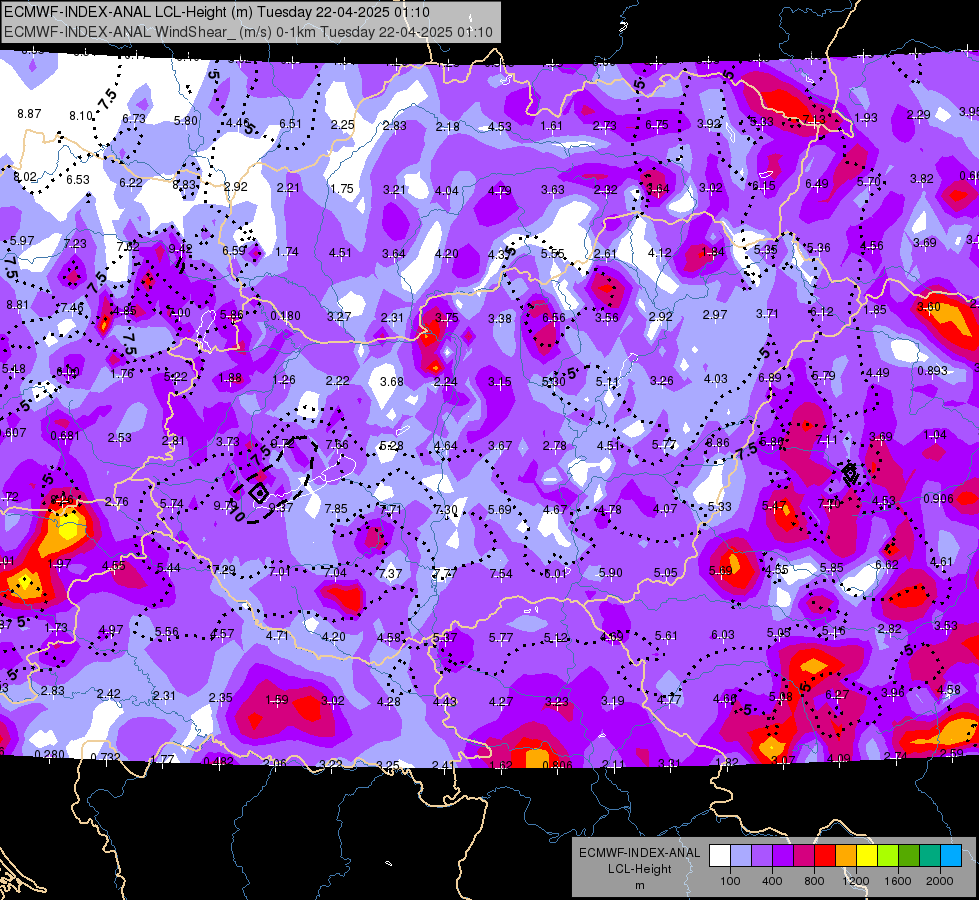Click the map value 8.02

coord(25,177)
